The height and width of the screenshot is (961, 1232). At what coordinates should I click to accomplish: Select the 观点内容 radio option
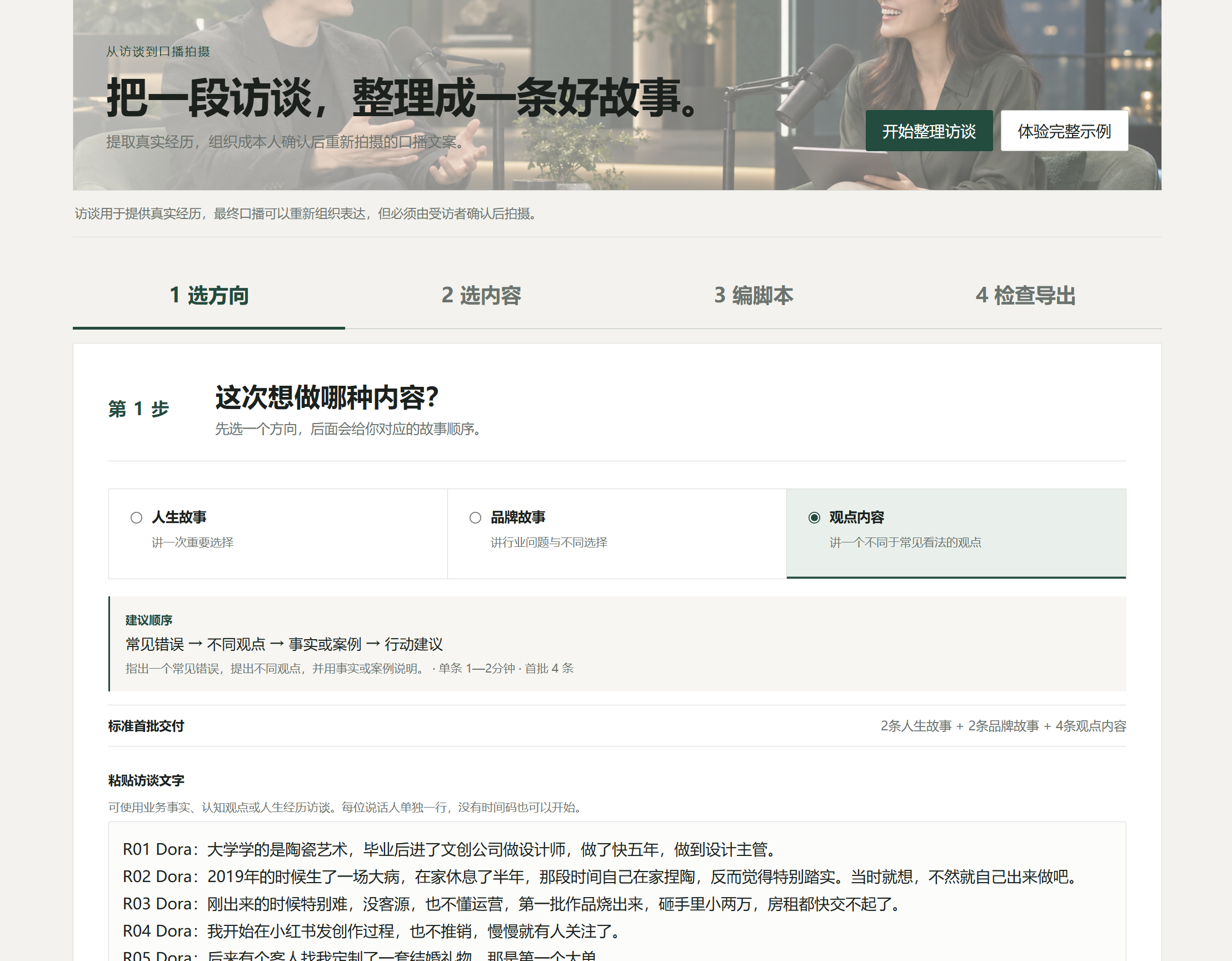(x=814, y=517)
